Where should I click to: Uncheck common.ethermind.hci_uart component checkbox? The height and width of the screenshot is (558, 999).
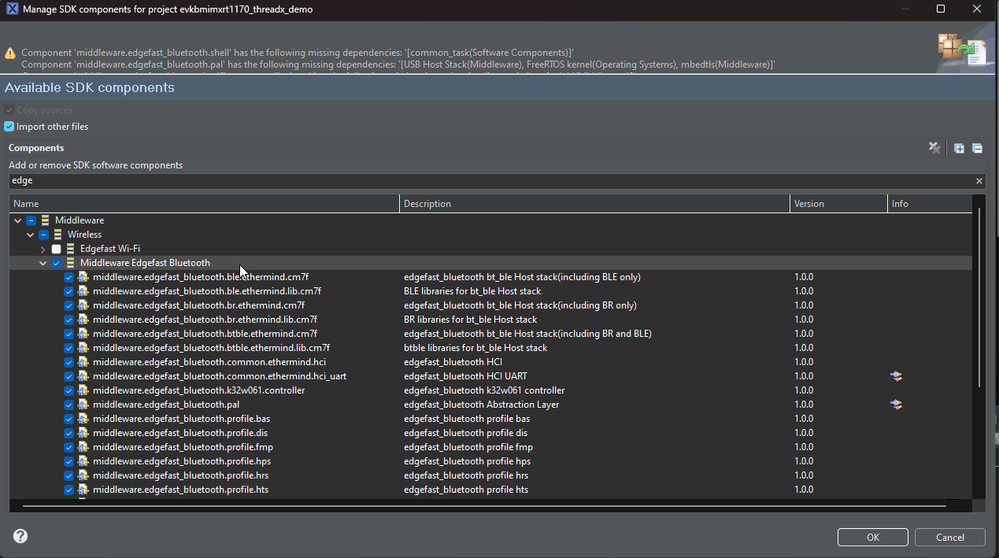69,376
